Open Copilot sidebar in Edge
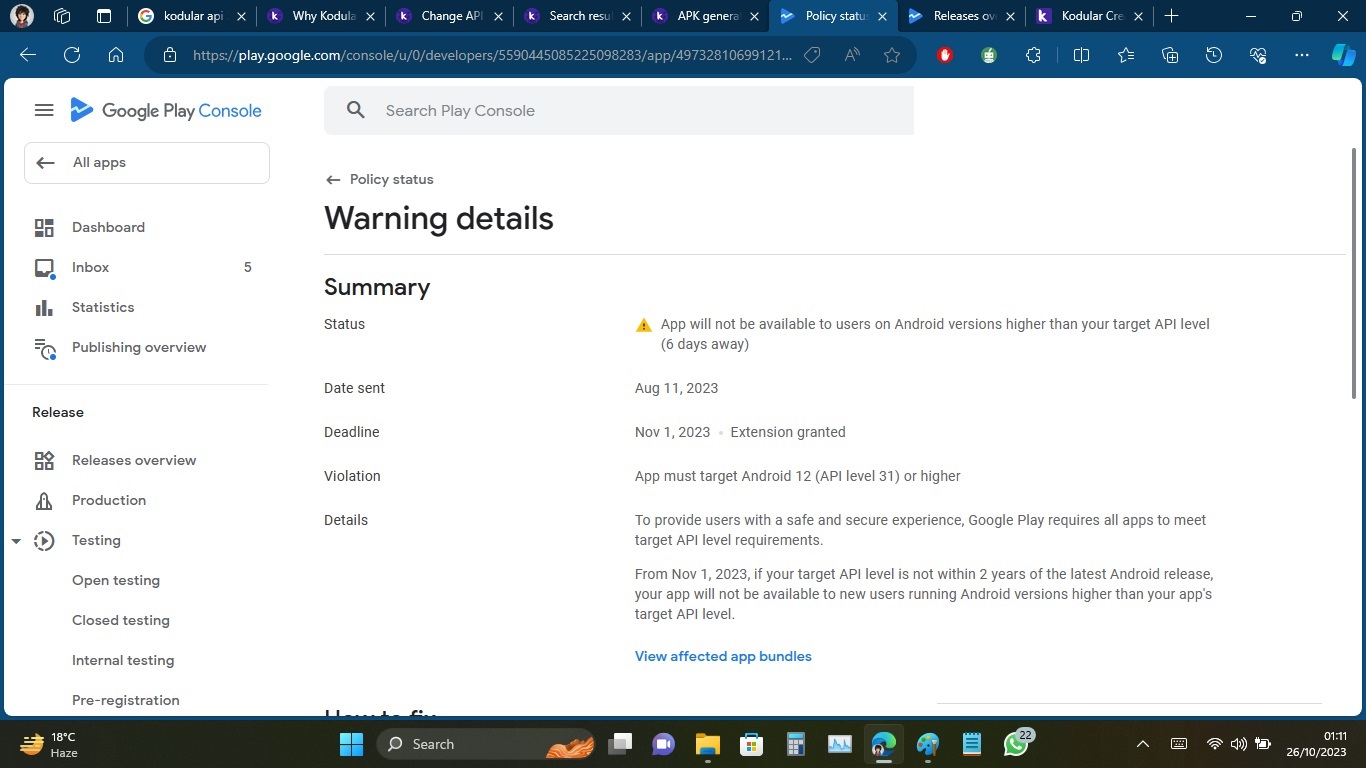Image resolution: width=1366 pixels, height=768 pixels. pos(1343,55)
